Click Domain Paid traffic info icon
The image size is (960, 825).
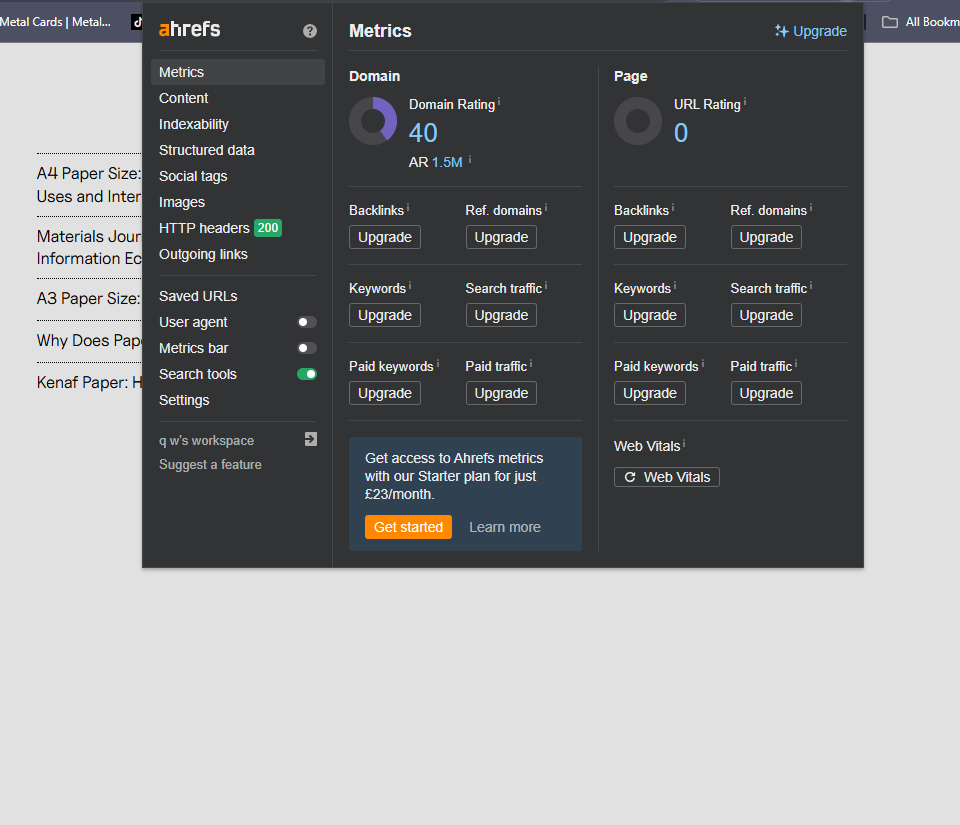click(531, 364)
